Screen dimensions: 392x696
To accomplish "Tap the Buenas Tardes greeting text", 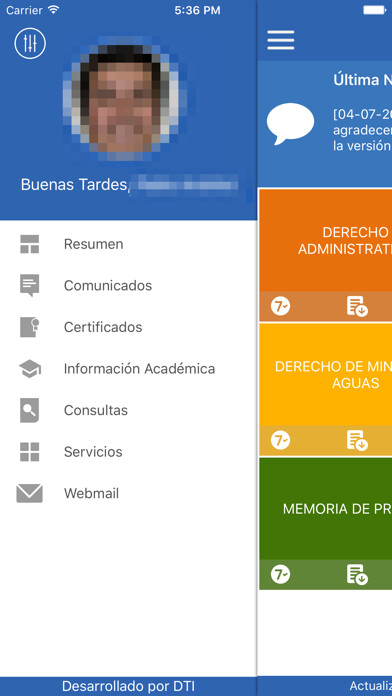I will 75,185.
